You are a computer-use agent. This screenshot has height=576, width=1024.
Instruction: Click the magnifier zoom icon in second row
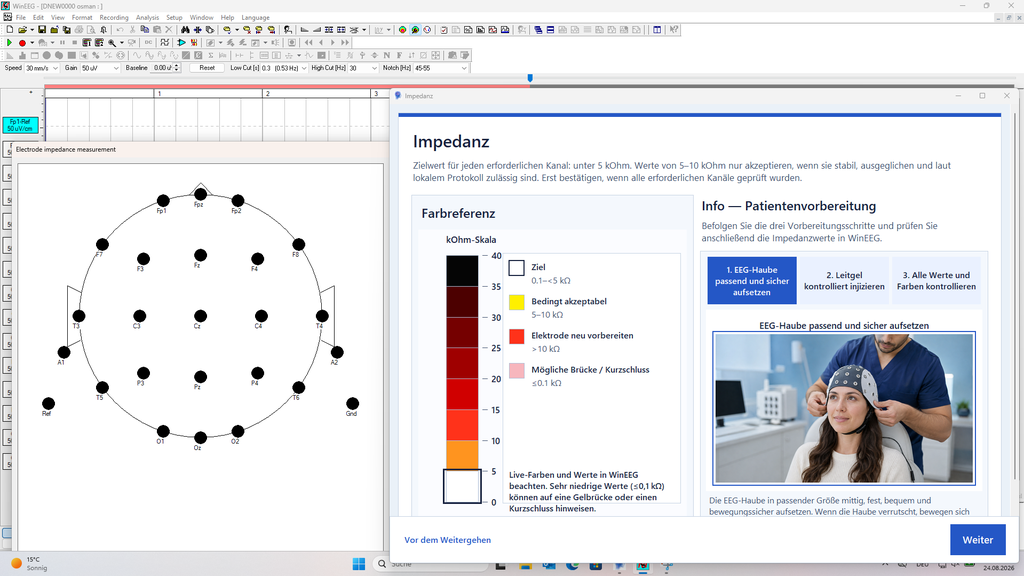pos(112,42)
